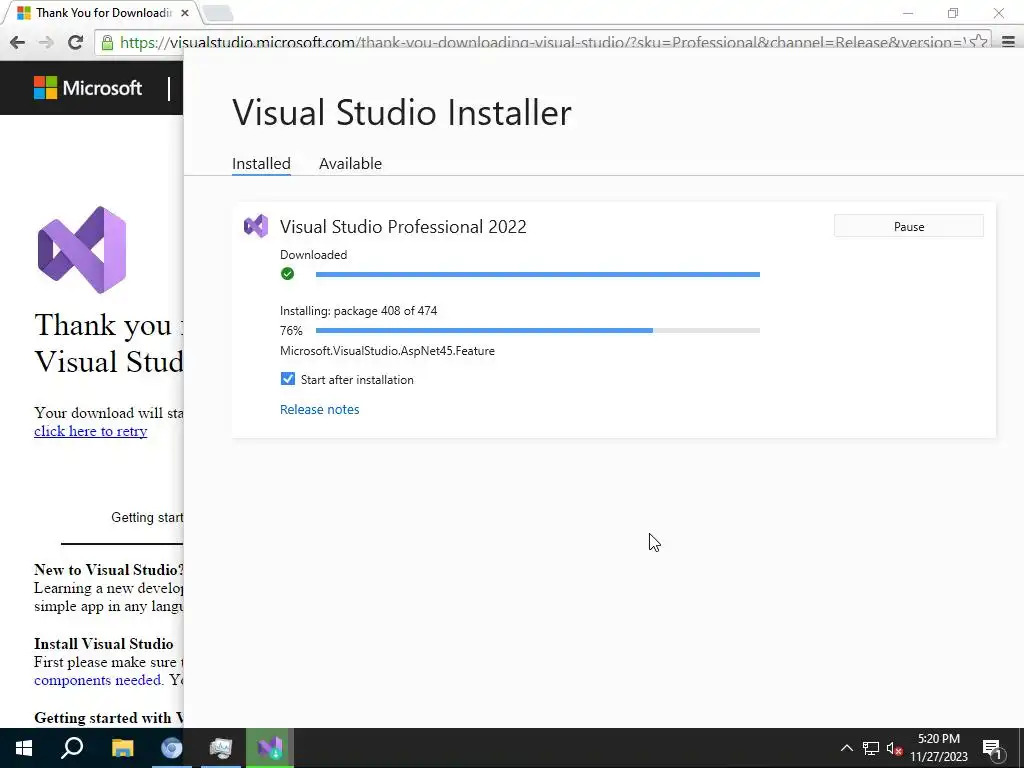Click the green lock security icon

click(x=107, y=43)
